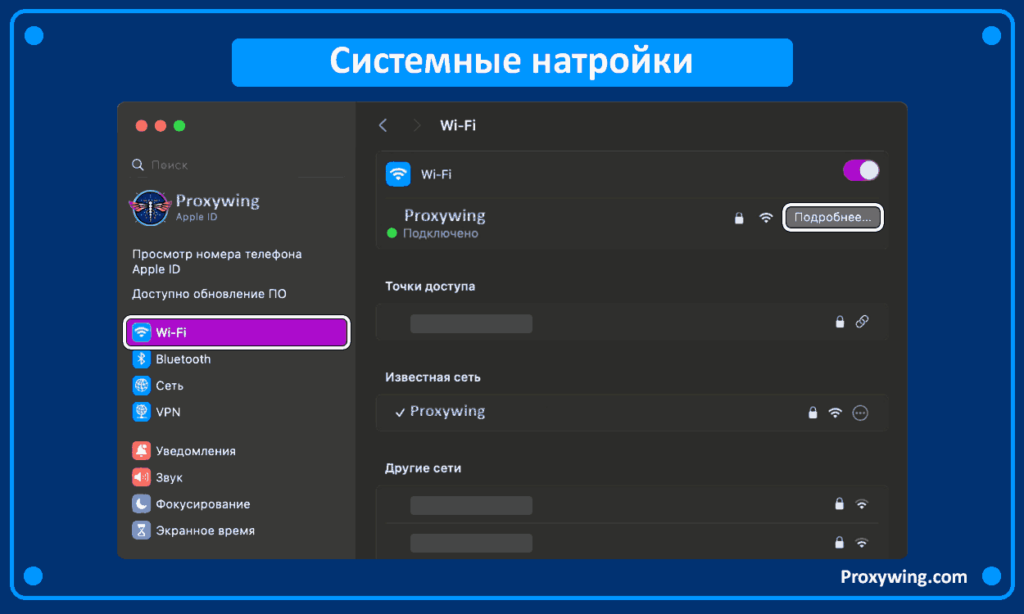Viewport: 1024px width, 614px height.
Task: Click the Wi-Fi signal icon in Известная сеть row
Action: [835, 413]
